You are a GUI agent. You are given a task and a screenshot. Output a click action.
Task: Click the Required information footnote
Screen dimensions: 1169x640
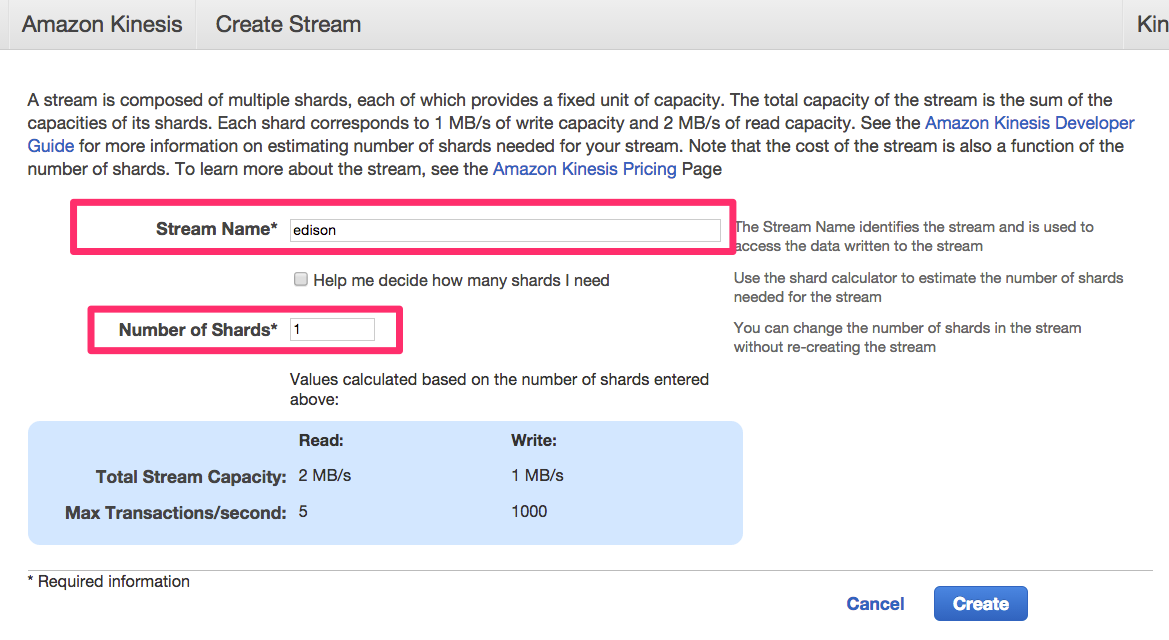[x=109, y=581]
